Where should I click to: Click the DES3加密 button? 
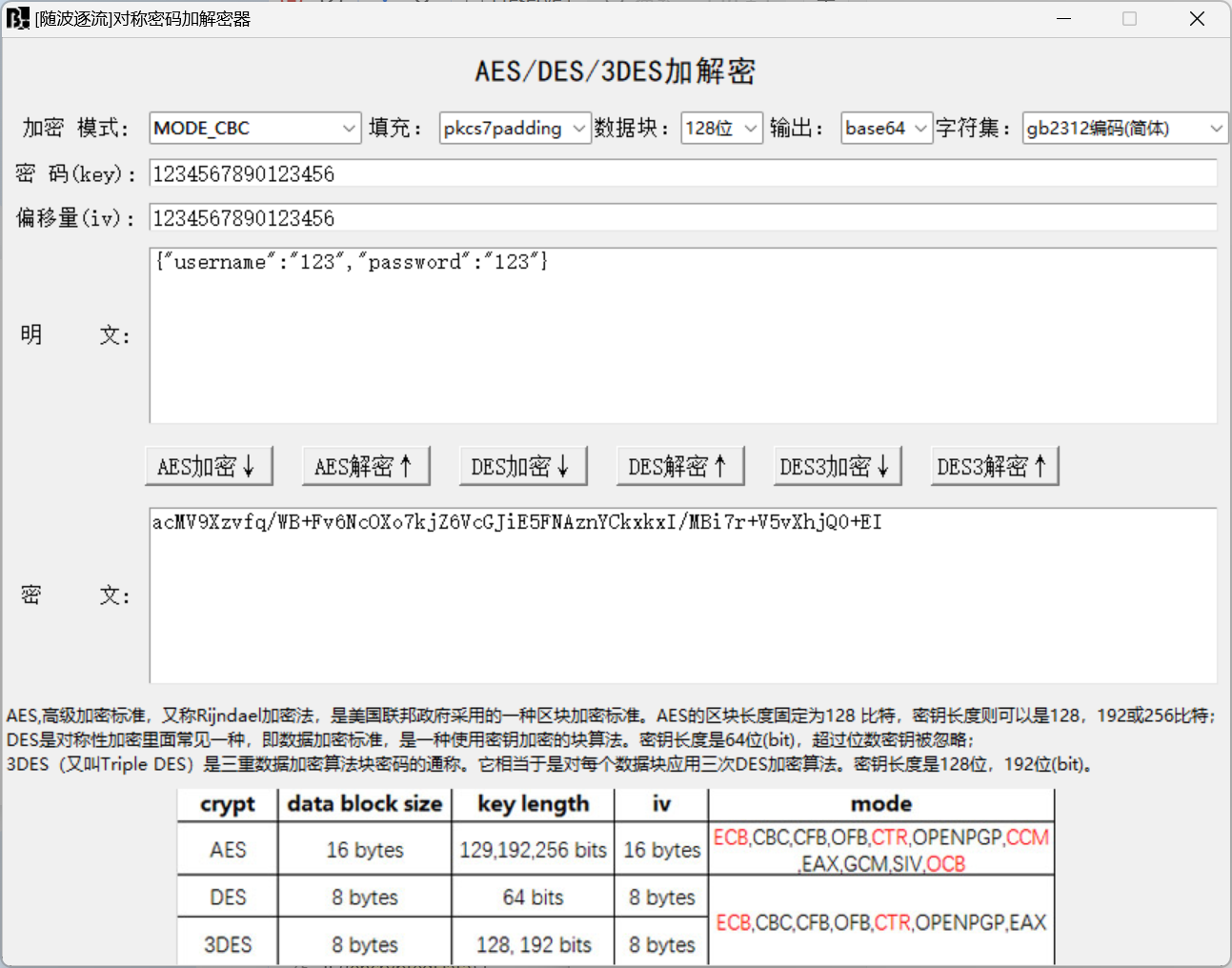click(x=837, y=465)
